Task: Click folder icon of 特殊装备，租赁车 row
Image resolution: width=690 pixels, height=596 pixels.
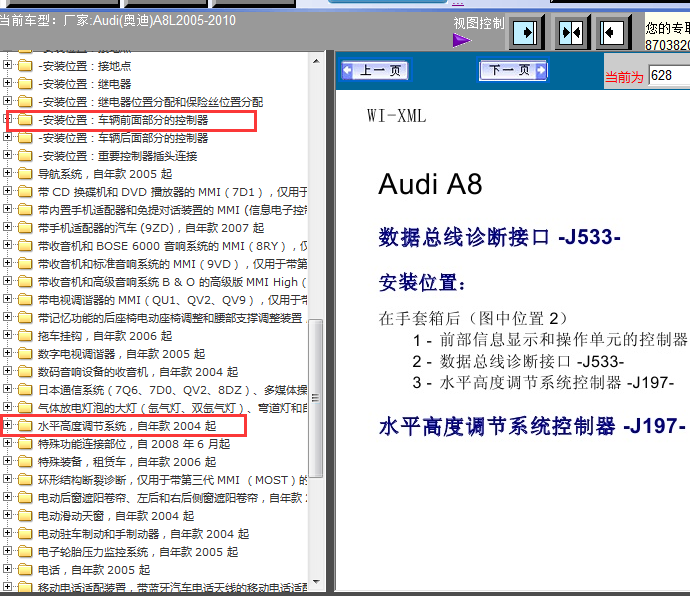Action: pyautogui.click(x=25, y=462)
